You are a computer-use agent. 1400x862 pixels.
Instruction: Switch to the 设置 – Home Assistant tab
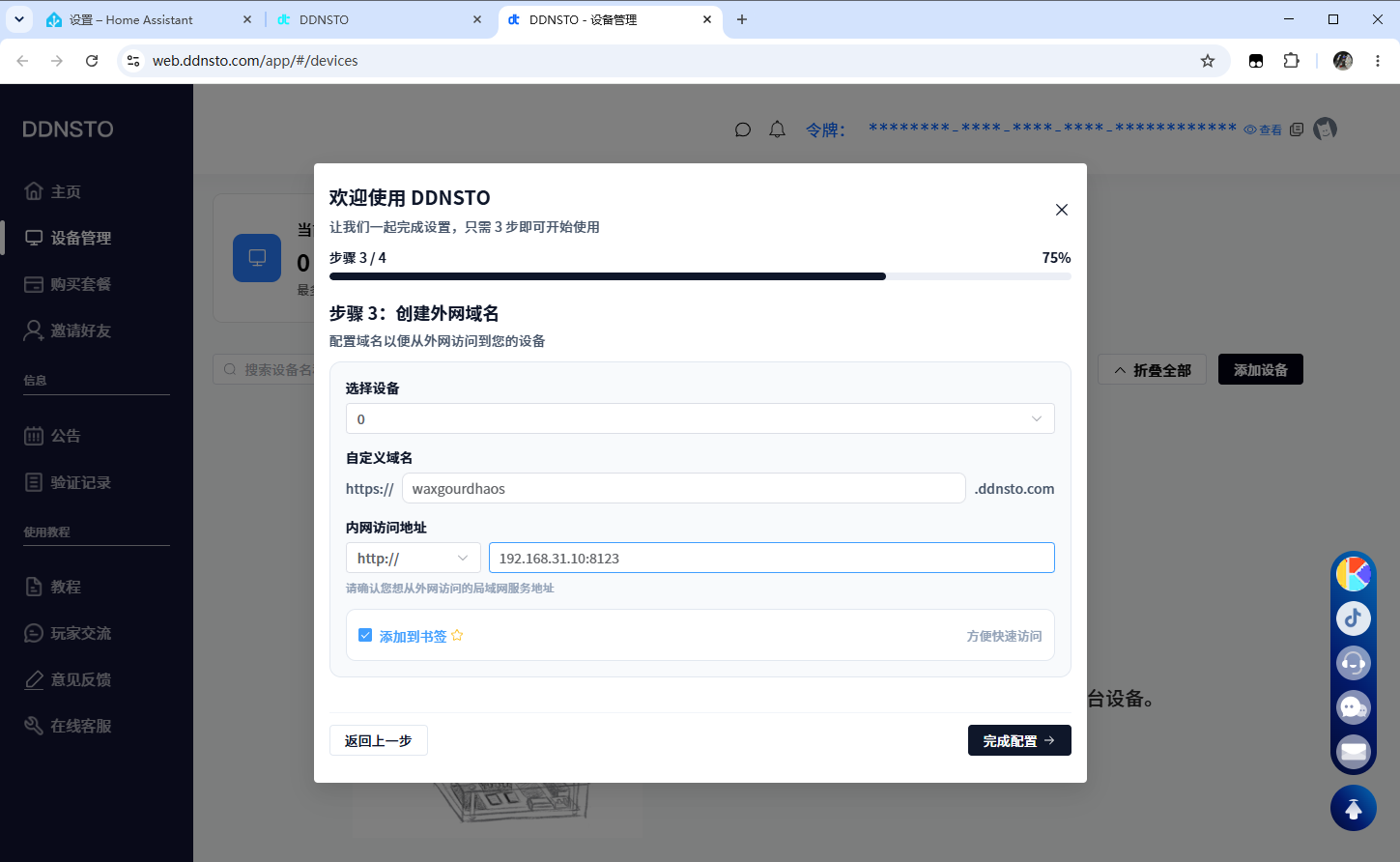point(150,19)
